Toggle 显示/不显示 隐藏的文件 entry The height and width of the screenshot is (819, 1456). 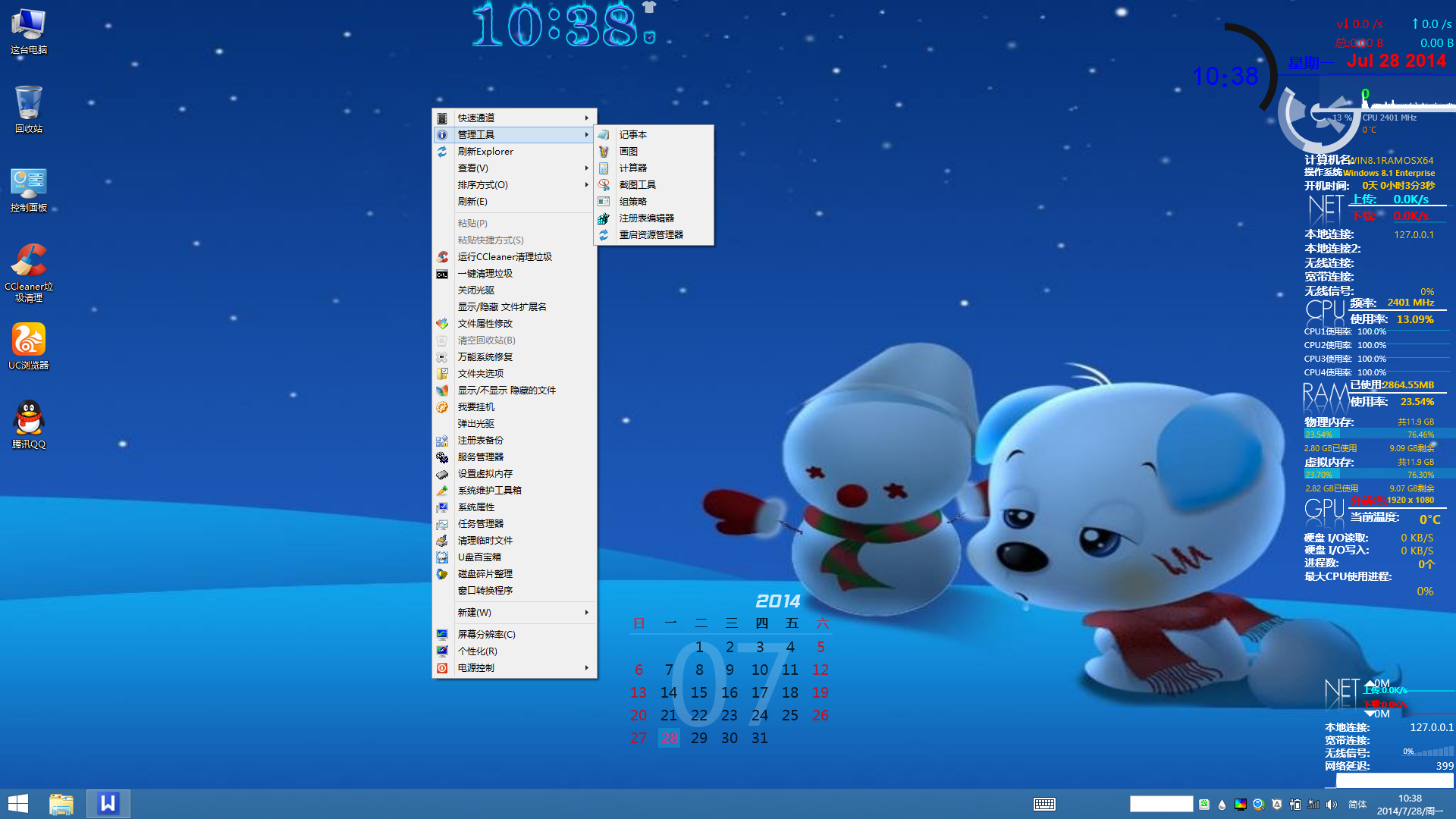click(x=514, y=391)
